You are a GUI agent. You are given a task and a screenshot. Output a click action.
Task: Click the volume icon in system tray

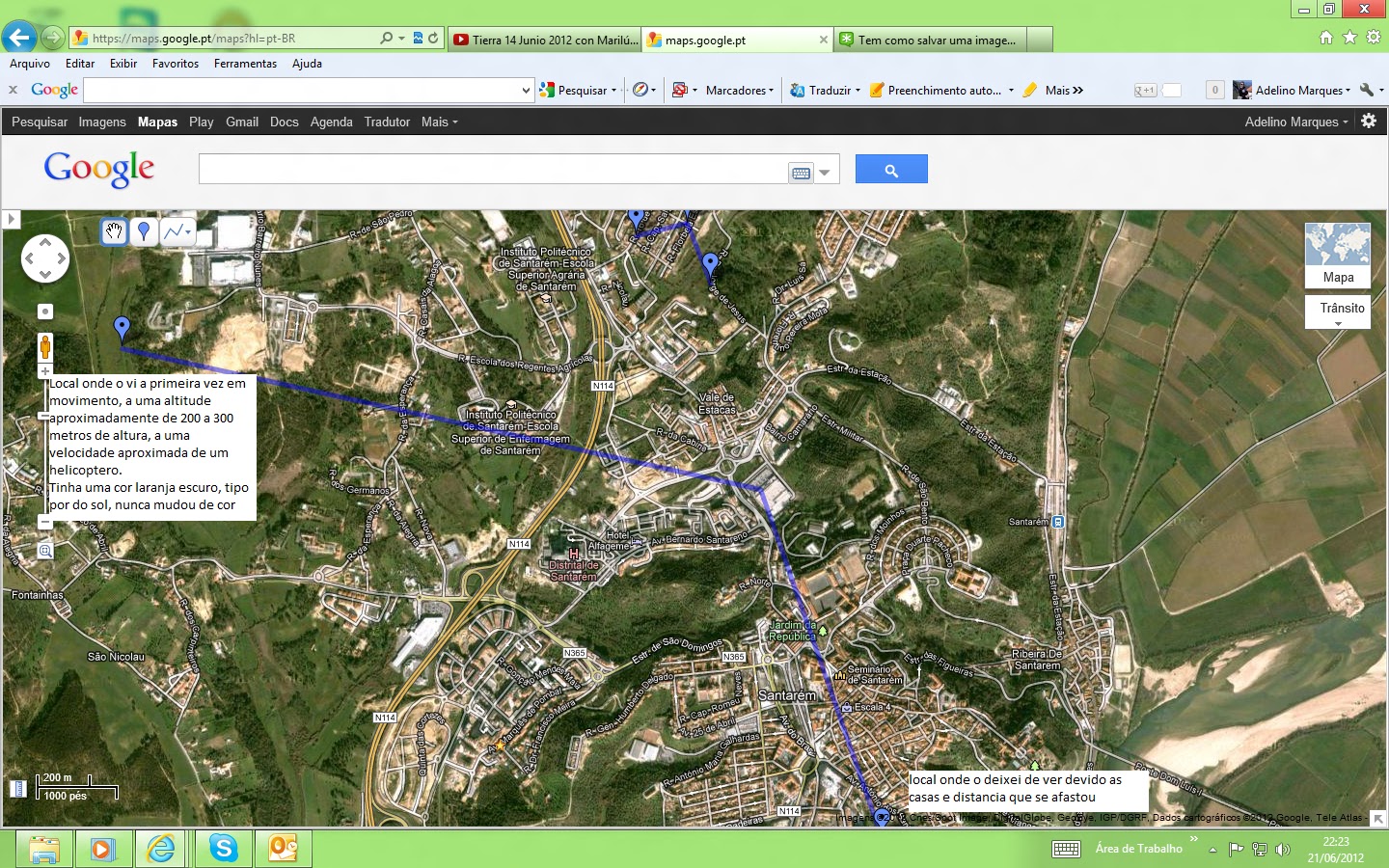pyautogui.click(x=1283, y=850)
